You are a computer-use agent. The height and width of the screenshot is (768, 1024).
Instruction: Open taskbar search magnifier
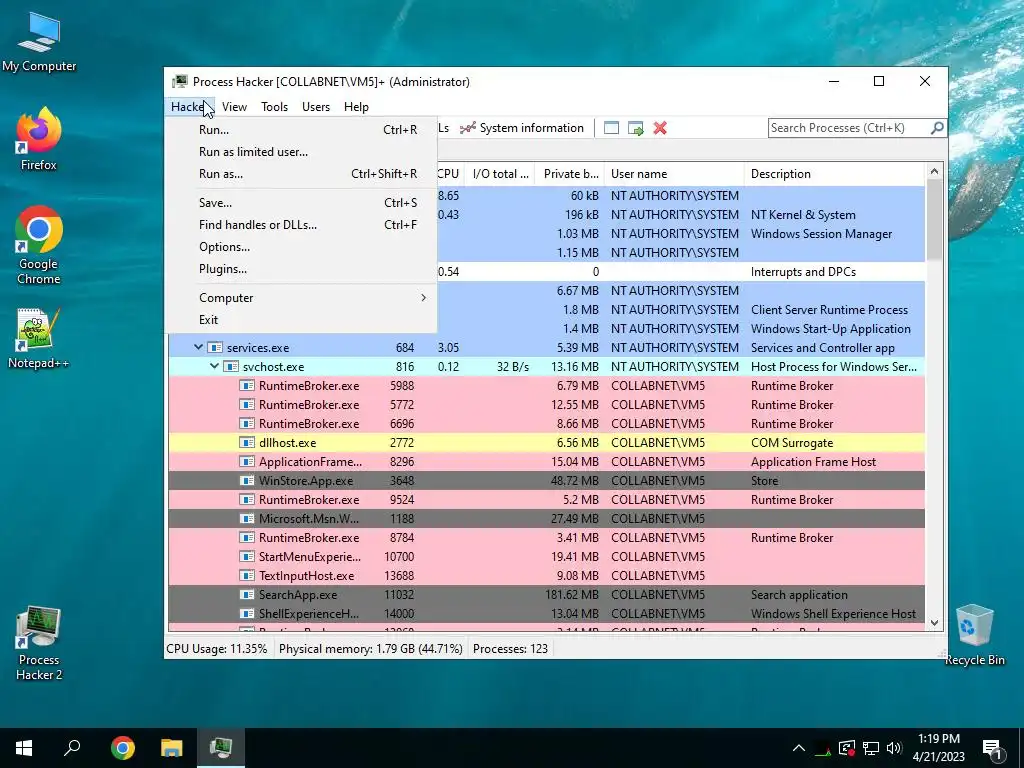(72, 748)
